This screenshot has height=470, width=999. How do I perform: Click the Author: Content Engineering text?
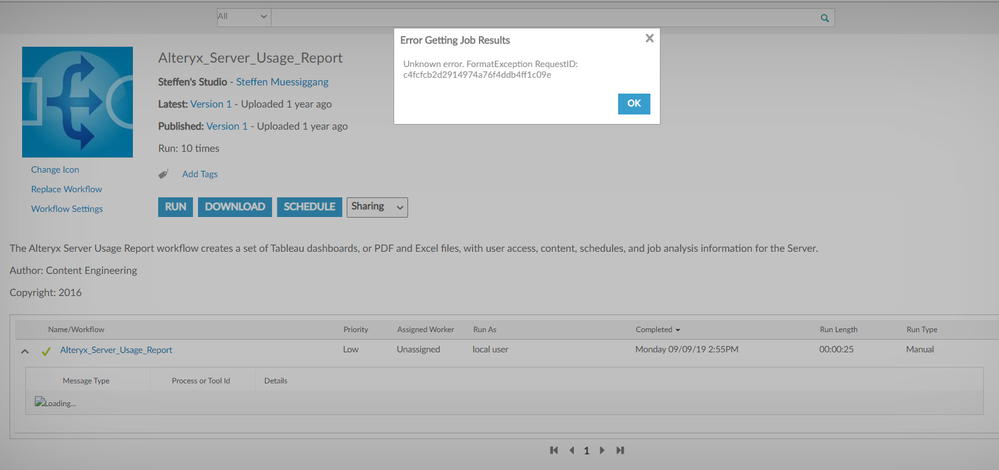73,271
